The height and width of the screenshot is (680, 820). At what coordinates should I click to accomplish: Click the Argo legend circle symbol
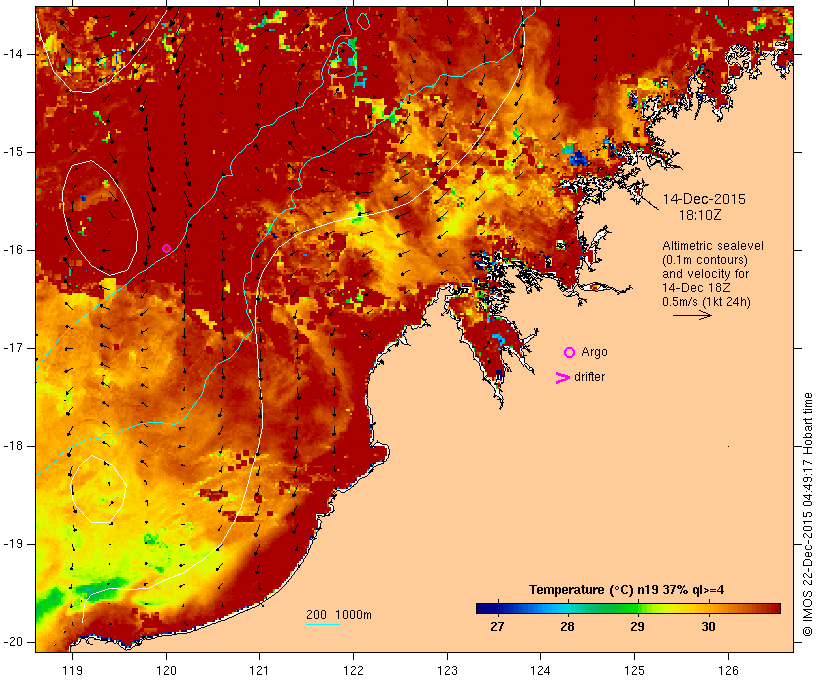pos(570,353)
